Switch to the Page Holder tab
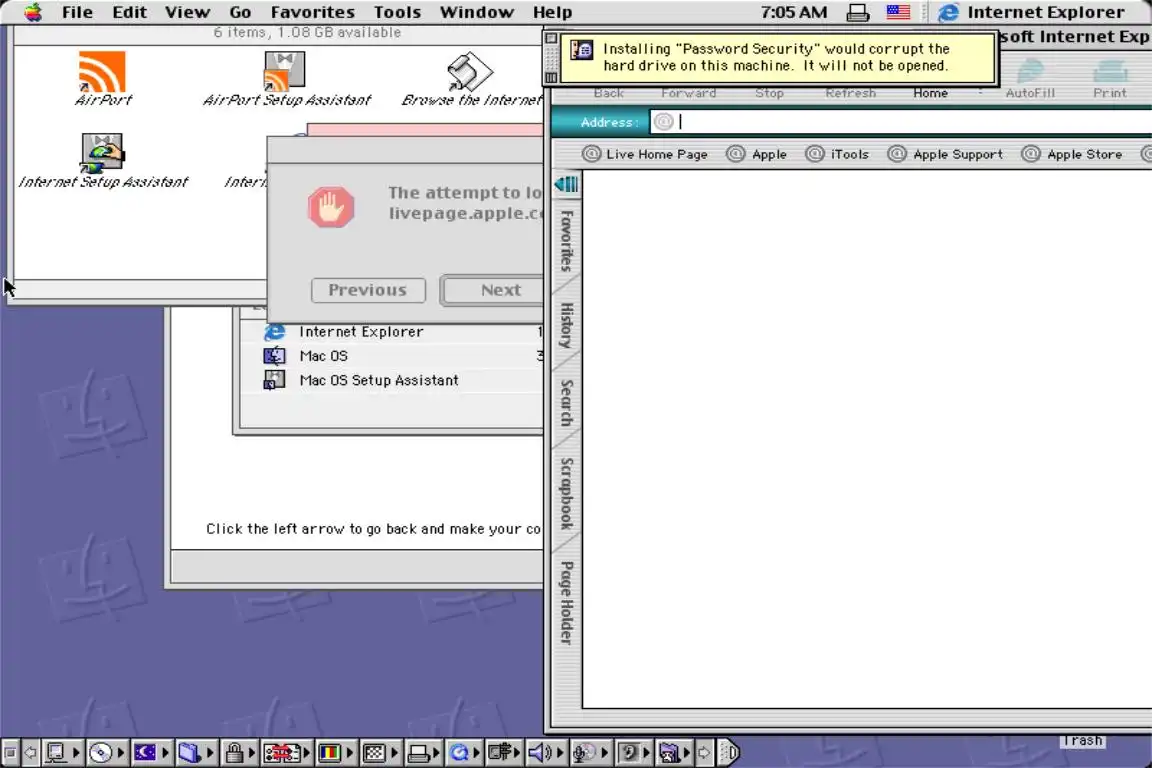The width and height of the screenshot is (1152, 768). (566, 603)
